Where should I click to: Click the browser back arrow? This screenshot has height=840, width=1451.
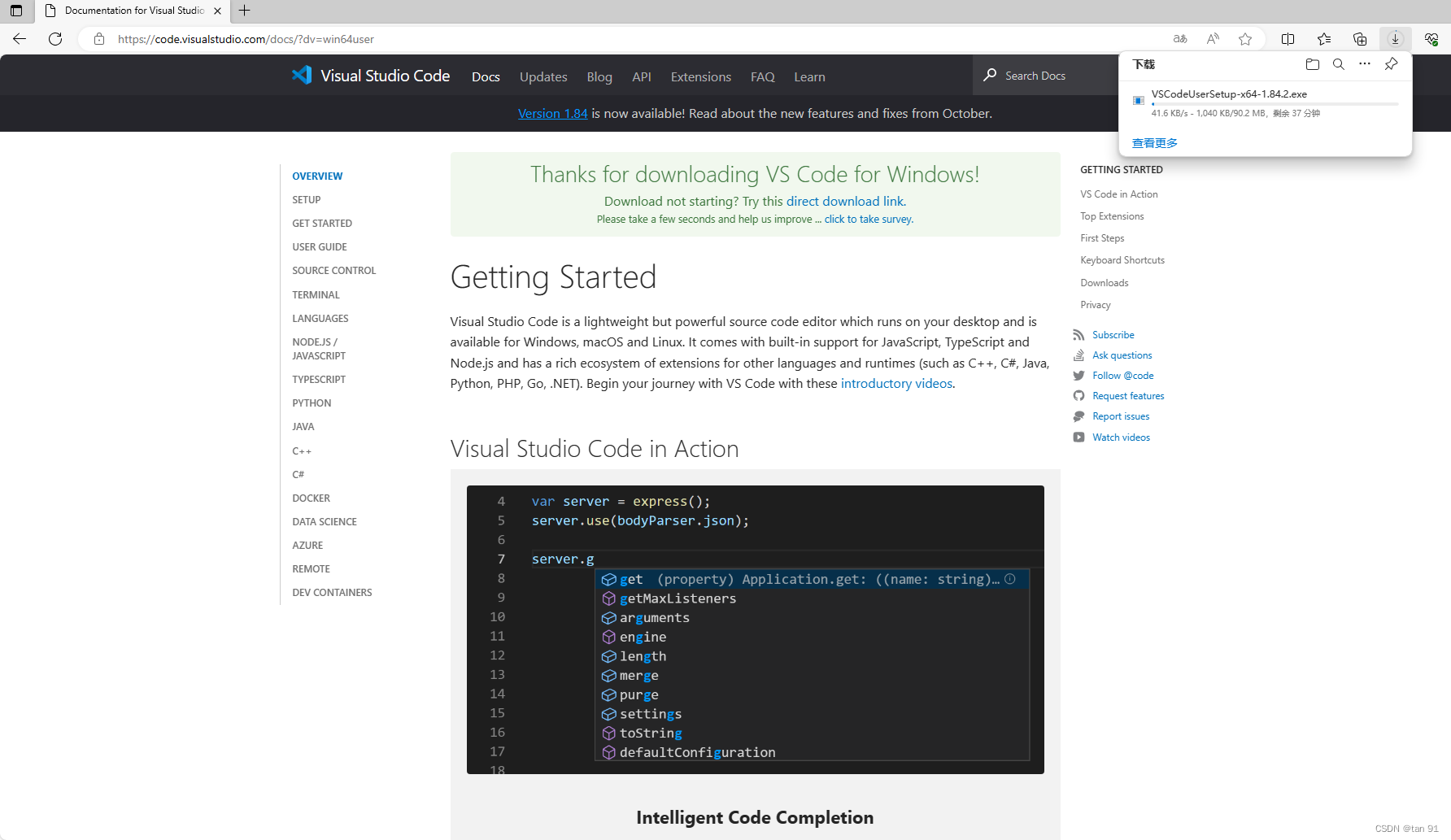pos(20,39)
